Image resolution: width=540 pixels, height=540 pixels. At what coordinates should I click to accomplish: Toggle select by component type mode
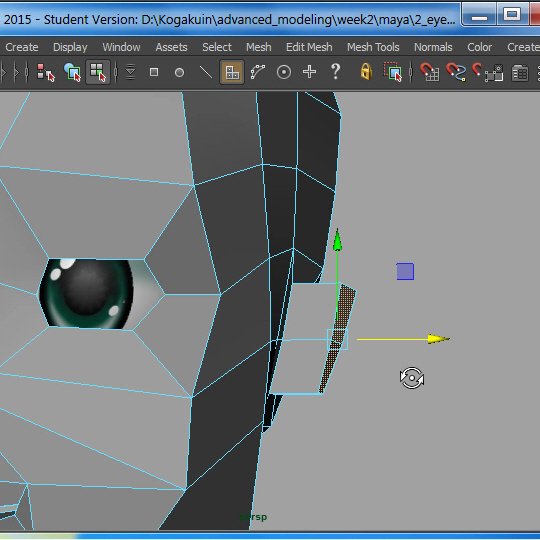click(x=98, y=72)
